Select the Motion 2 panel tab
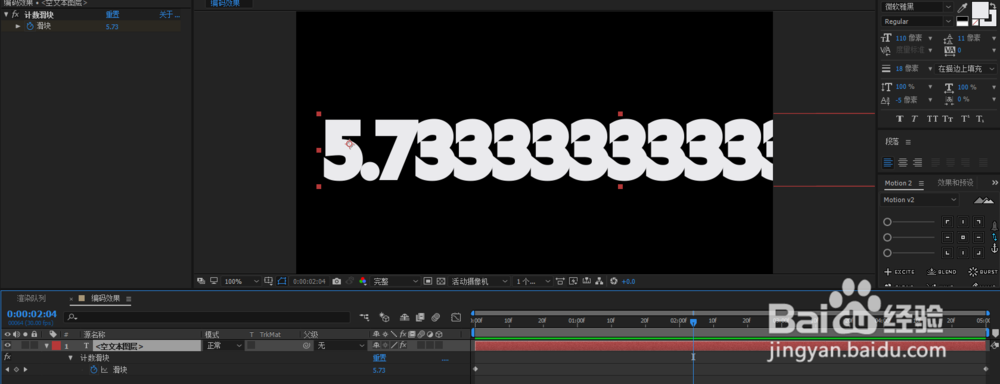Image resolution: width=1000 pixels, height=384 pixels. [x=897, y=183]
